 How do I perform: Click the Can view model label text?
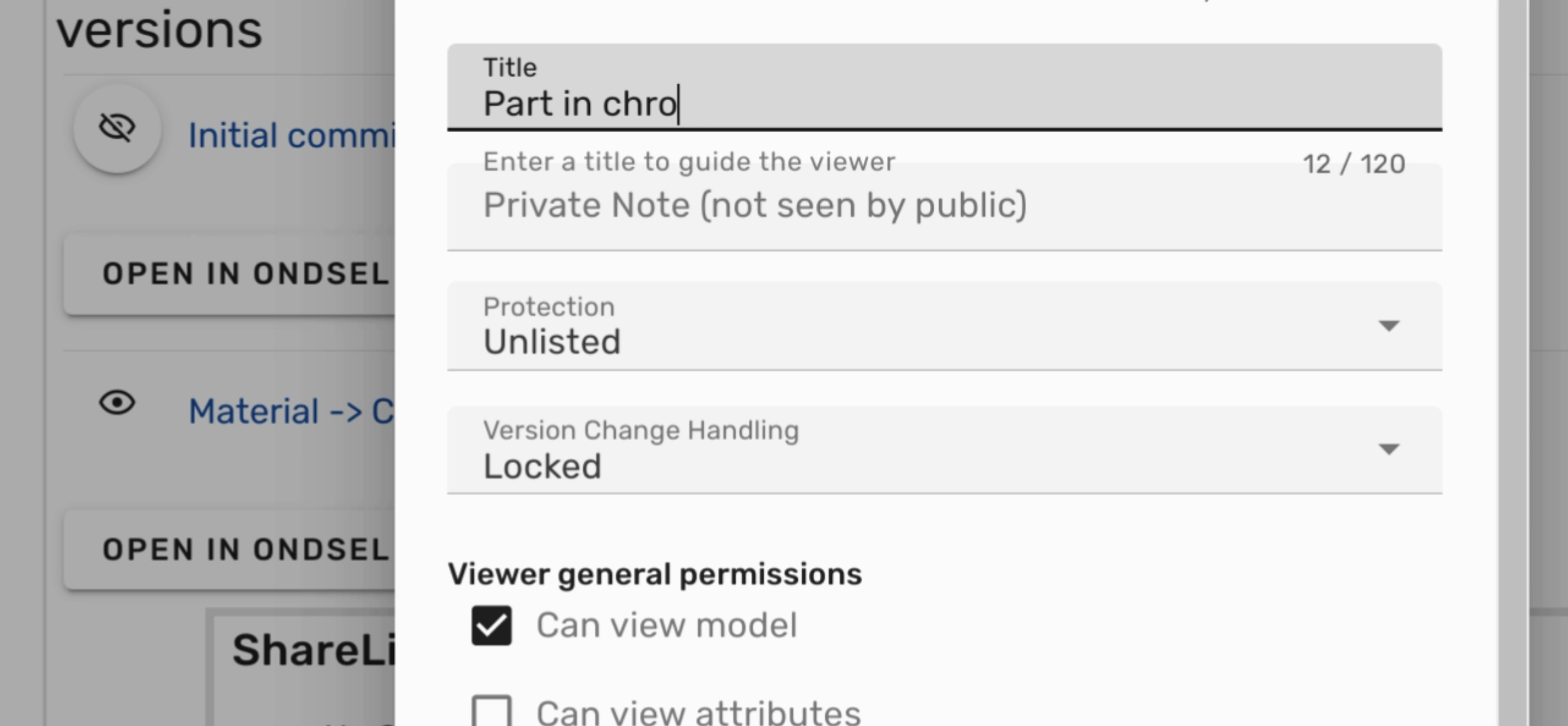pyautogui.click(x=666, y=626)
